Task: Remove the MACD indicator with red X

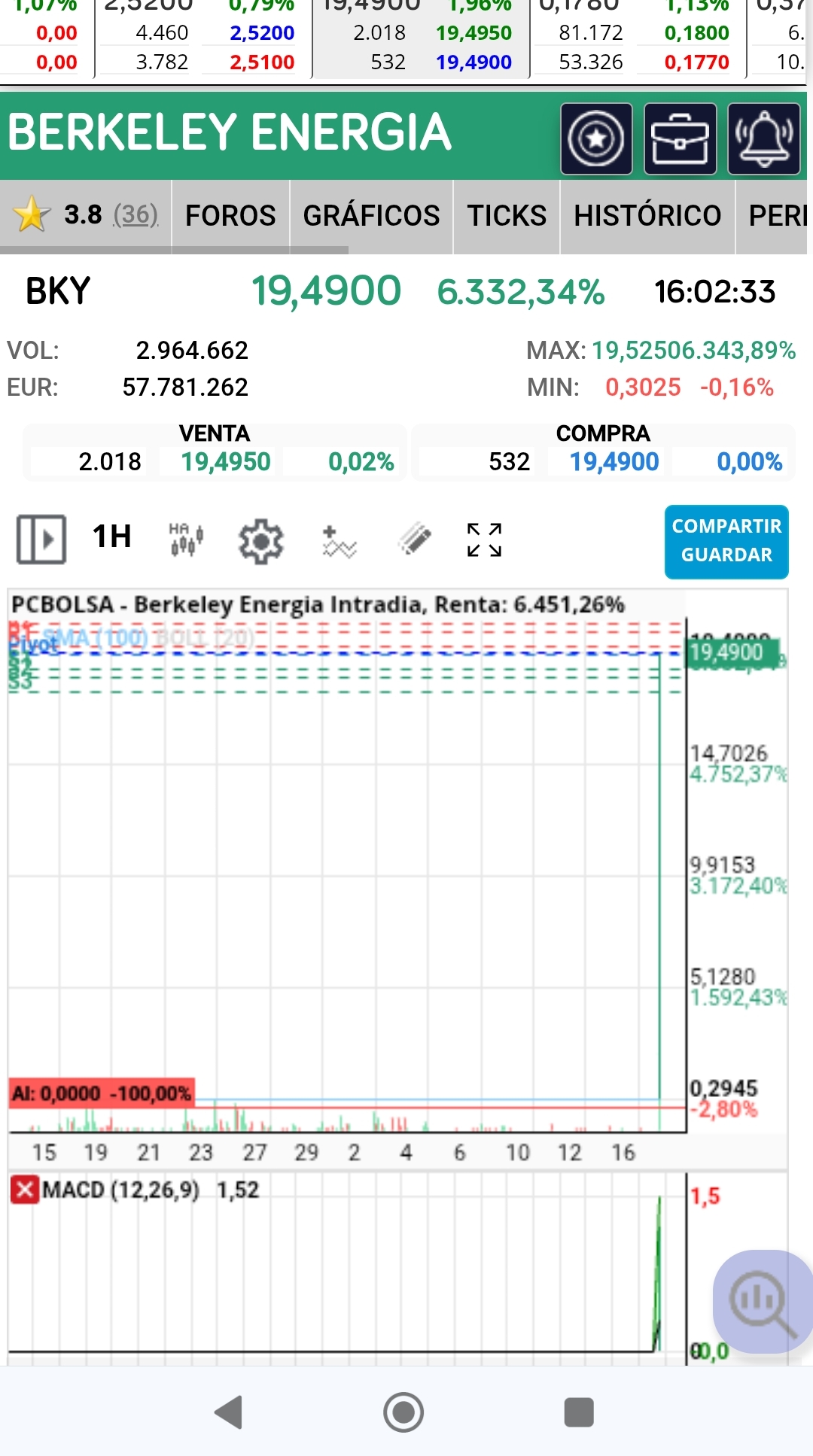Action: pyautogui.click(x=24, y=1190)
